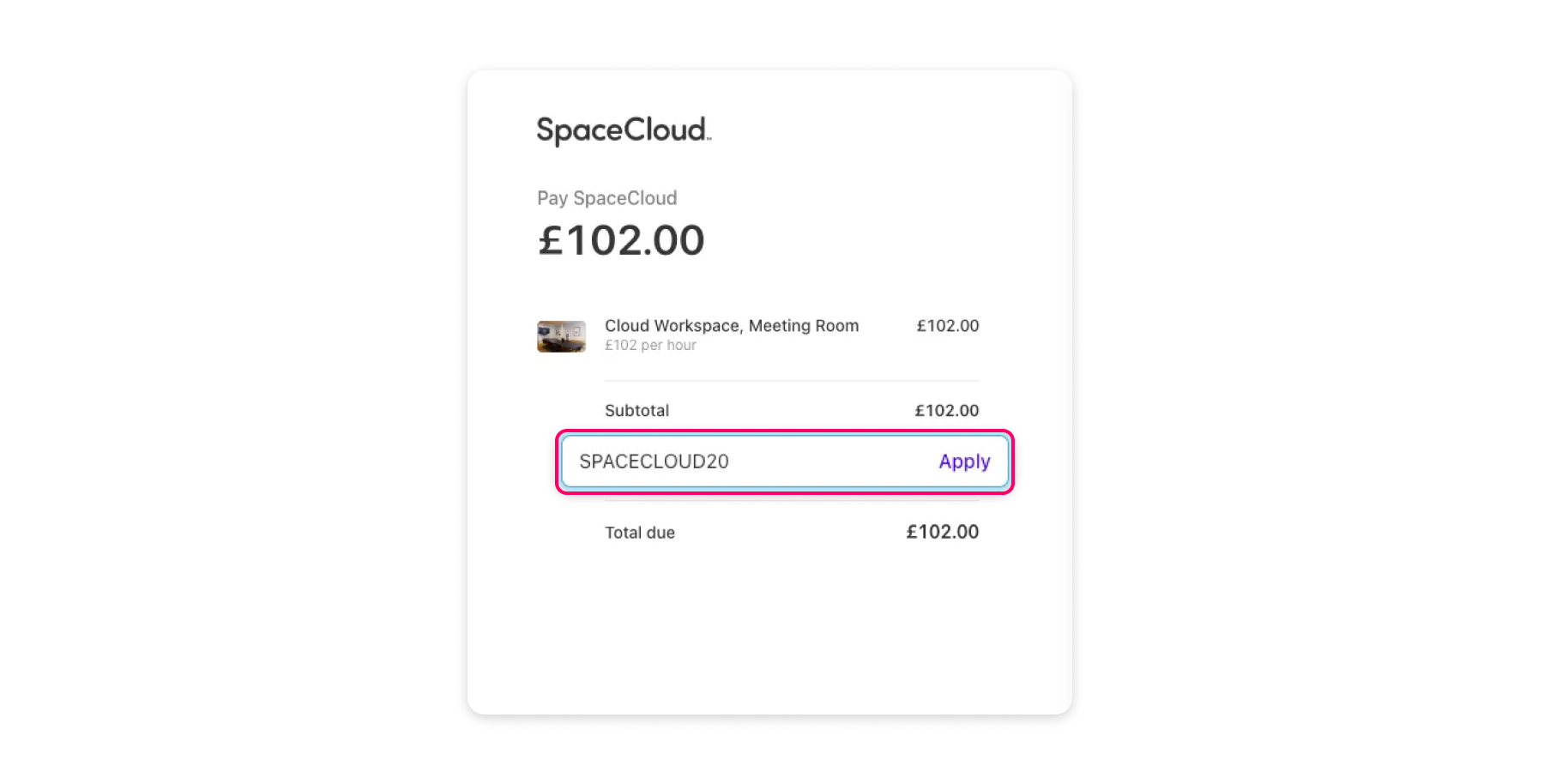1544x784 pixels.
Task: Click the bold Total due amount £102.00
Action: coord(943,532)
